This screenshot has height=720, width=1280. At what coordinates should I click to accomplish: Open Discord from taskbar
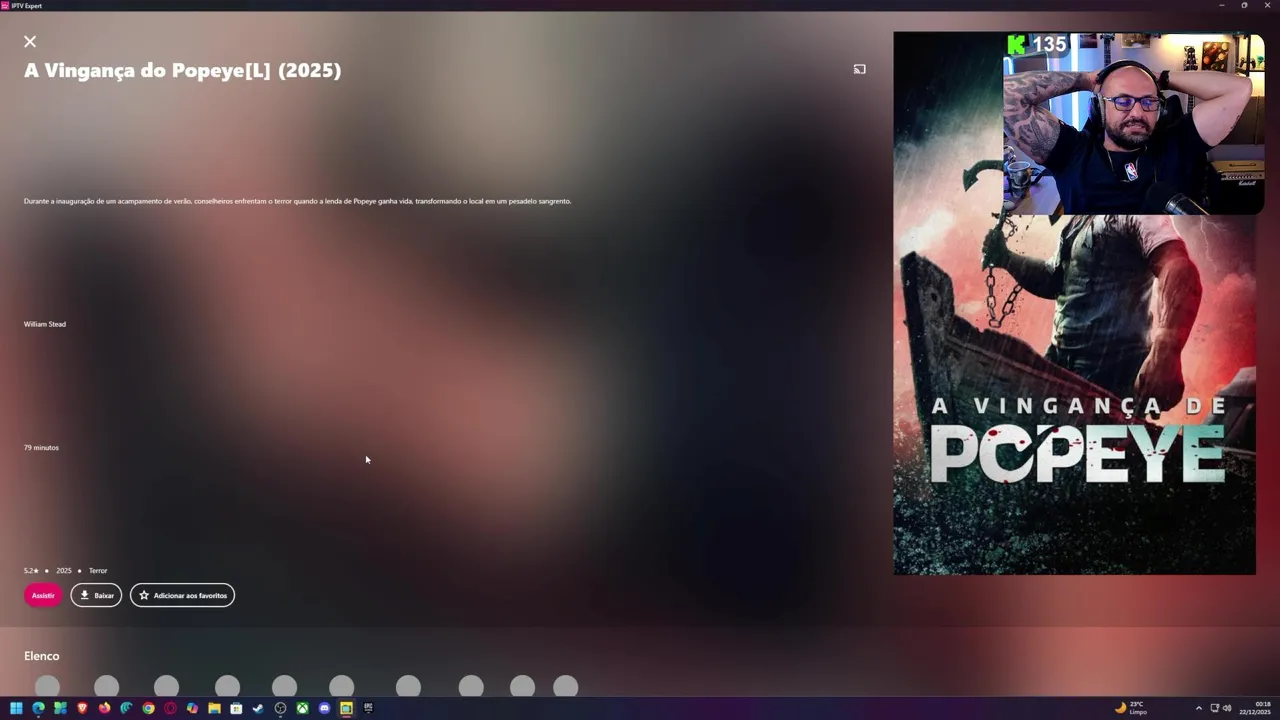tap(324, 708)
